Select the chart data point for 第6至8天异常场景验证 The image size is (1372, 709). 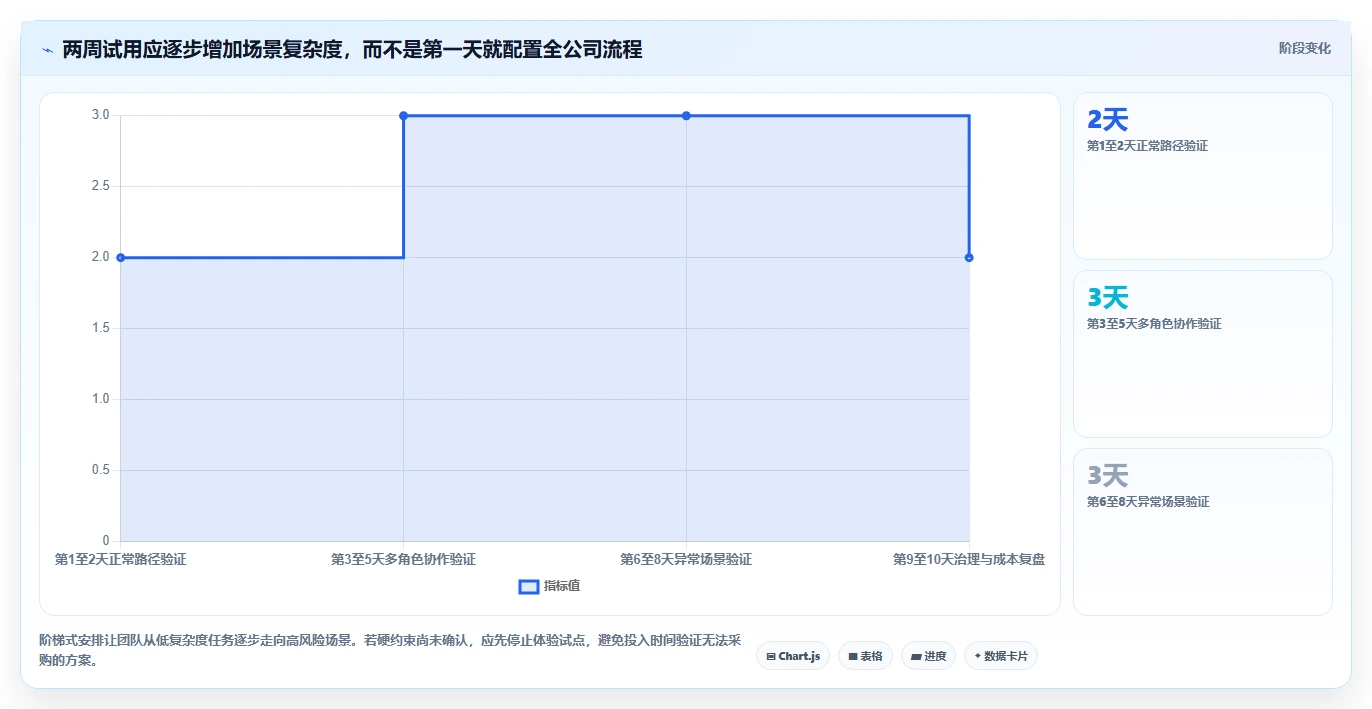686,115
